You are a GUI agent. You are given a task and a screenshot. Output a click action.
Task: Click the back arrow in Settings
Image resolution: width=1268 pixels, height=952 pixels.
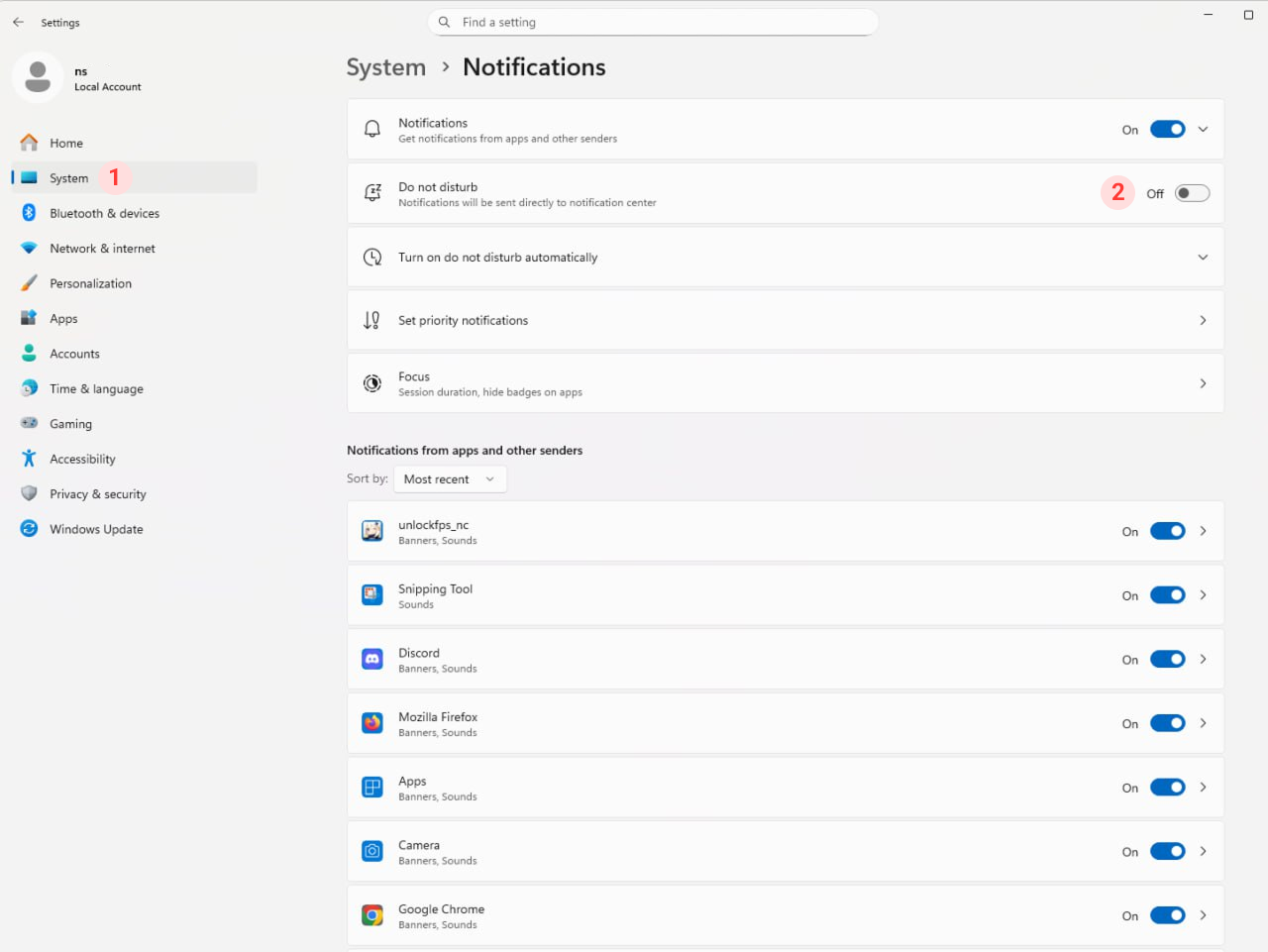pyautogui.click(x=18, y=22)
